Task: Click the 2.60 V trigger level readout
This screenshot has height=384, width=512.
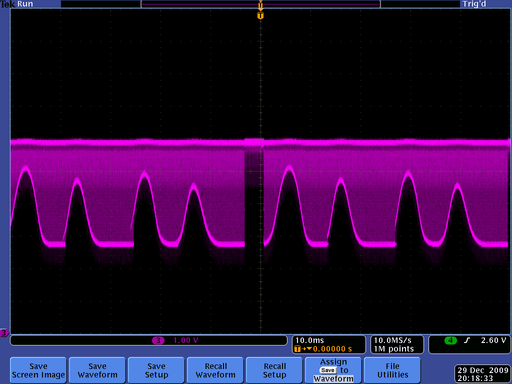Action: pos(493,340)
